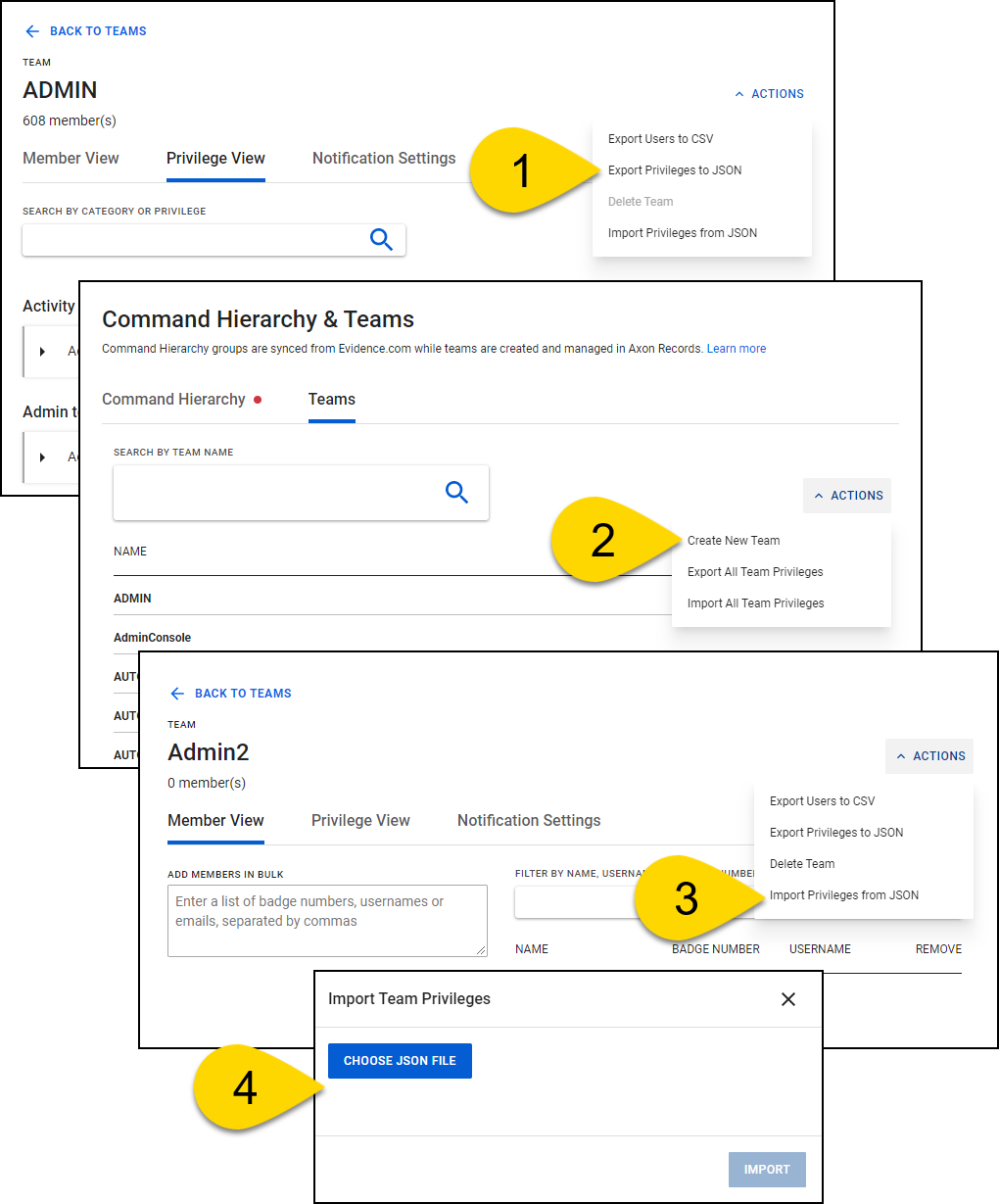Close the Import Team Privileges dialog

click(788, 998)
